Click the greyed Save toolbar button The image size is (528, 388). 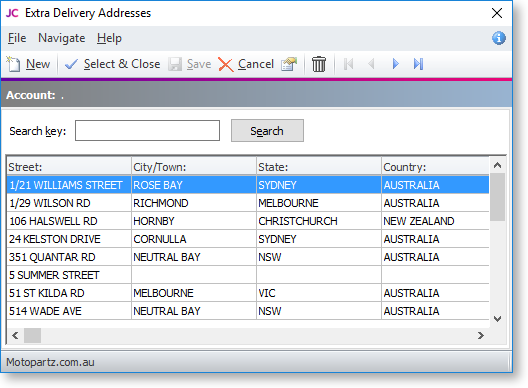pos(190,64)
